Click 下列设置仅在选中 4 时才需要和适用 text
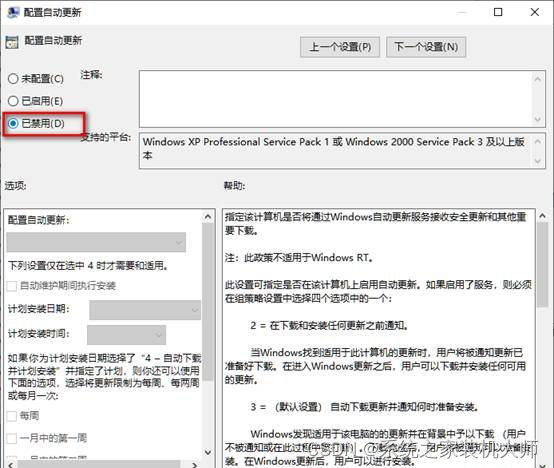Image resolution: width=554 pixels, height=468 pixels. [x=88, y=266]
